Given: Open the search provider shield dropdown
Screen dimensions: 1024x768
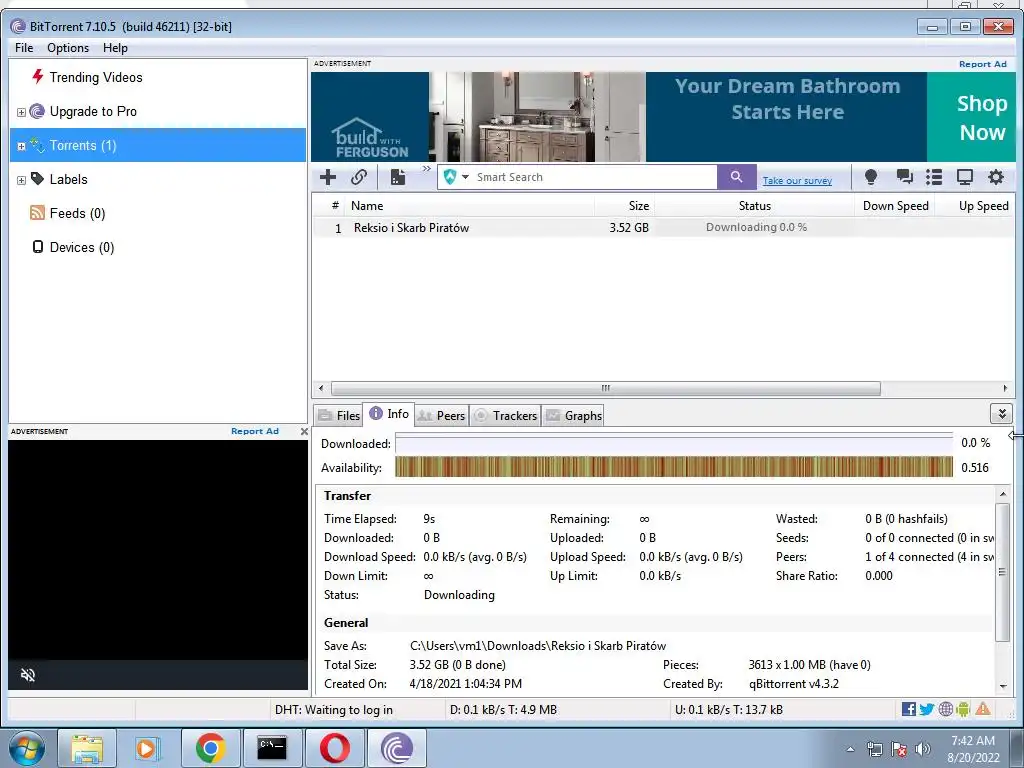Looking at the screenshot, I should 456,177.
